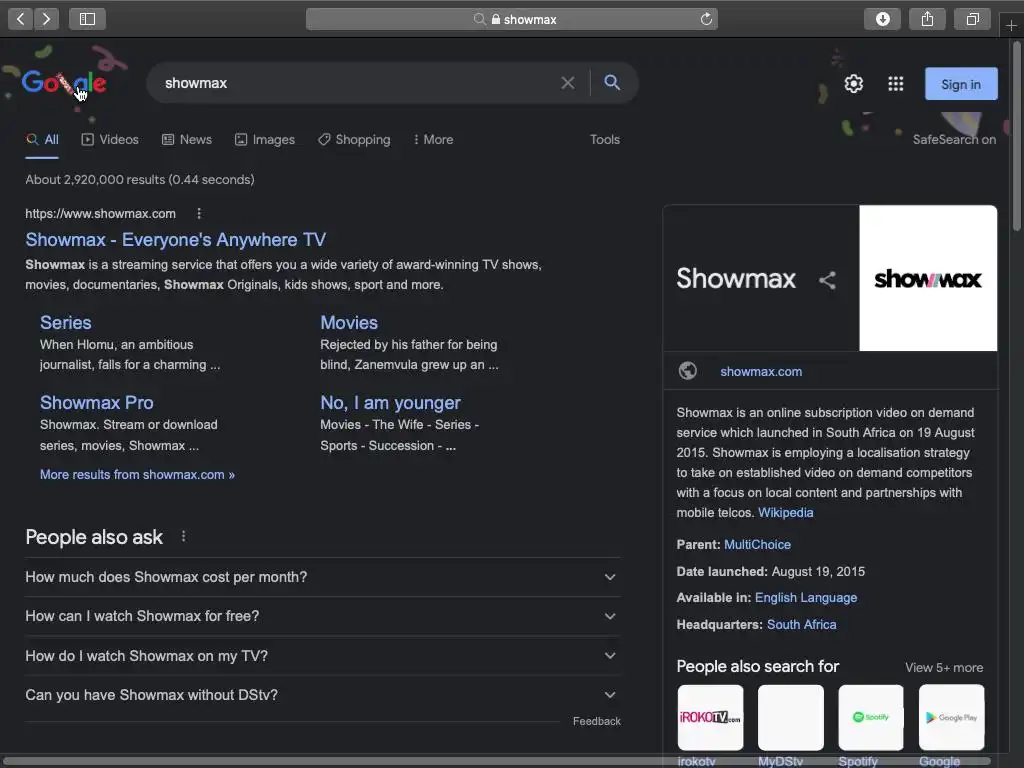Go back with Safari's back arrow
Image resolution: width=1024 pixels, height=768 pixels.
(21, 19)
